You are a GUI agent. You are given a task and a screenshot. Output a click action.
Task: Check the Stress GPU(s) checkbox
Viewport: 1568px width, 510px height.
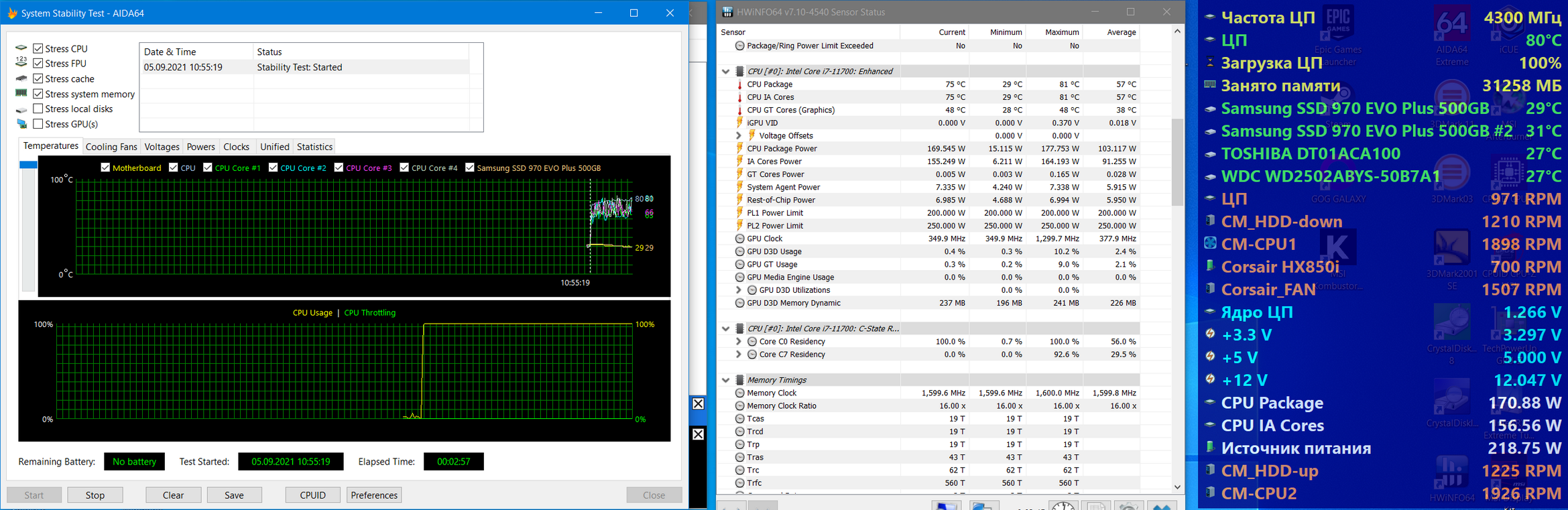(x=38, y=124)
